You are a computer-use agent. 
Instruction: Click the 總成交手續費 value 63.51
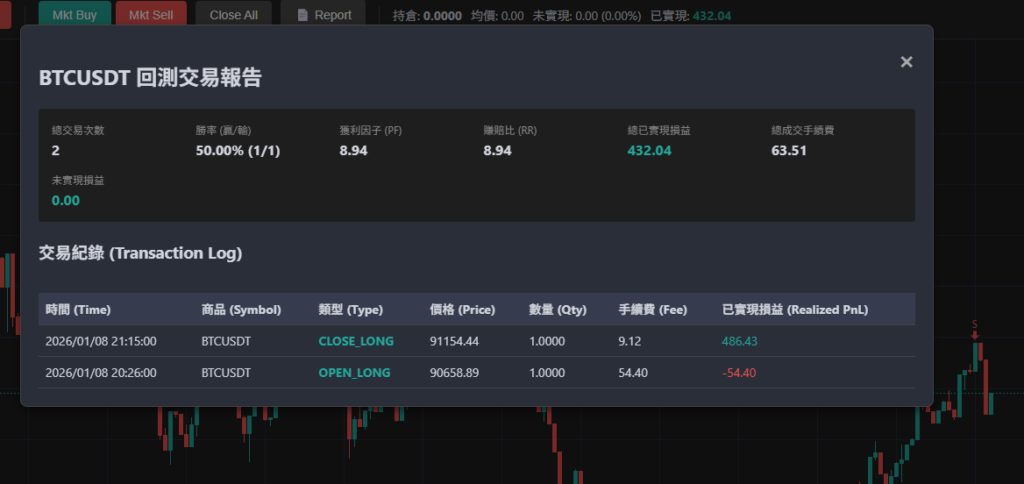(x=789, y=151)
